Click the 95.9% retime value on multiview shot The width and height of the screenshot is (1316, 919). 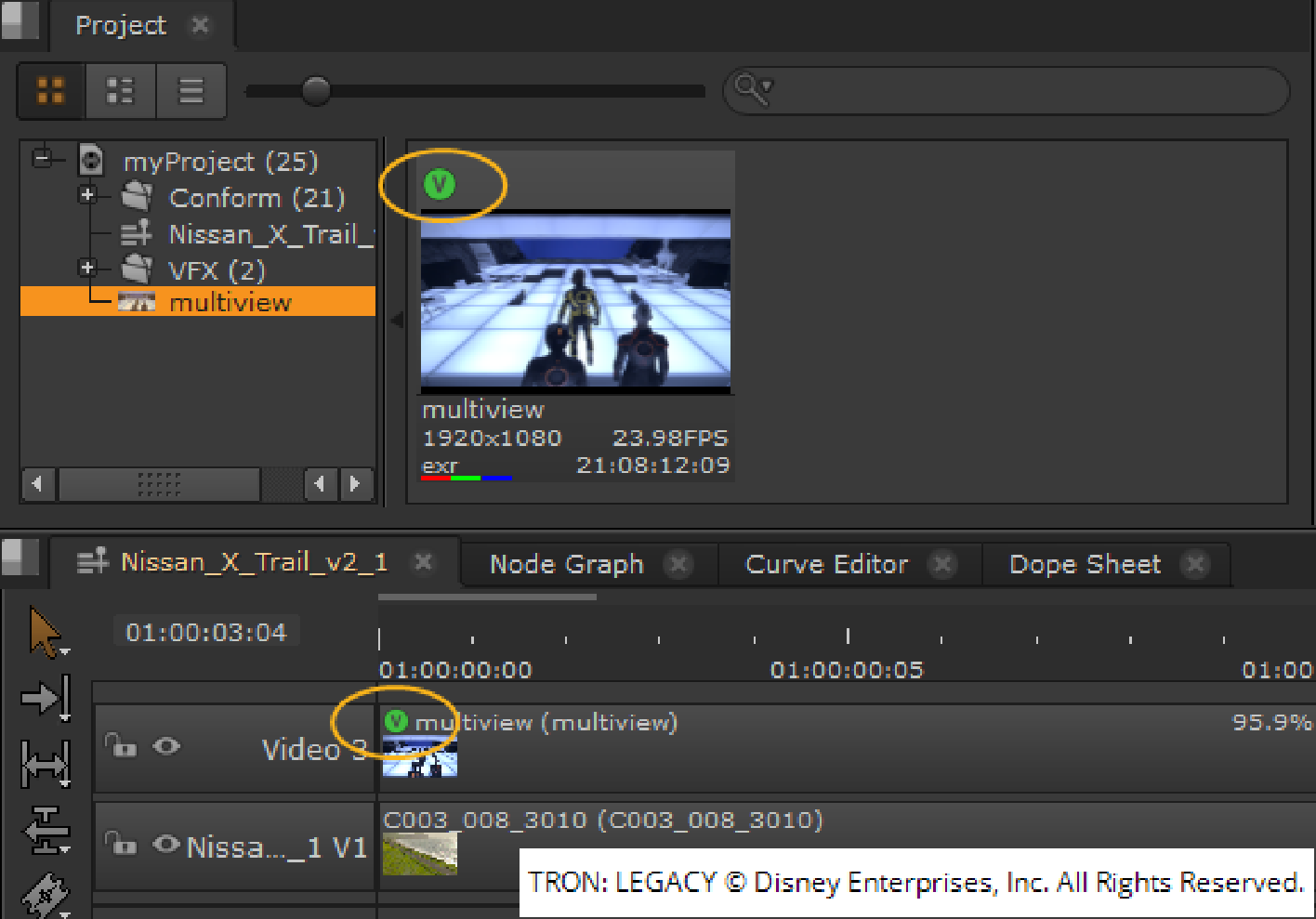tap(1271, 722)
